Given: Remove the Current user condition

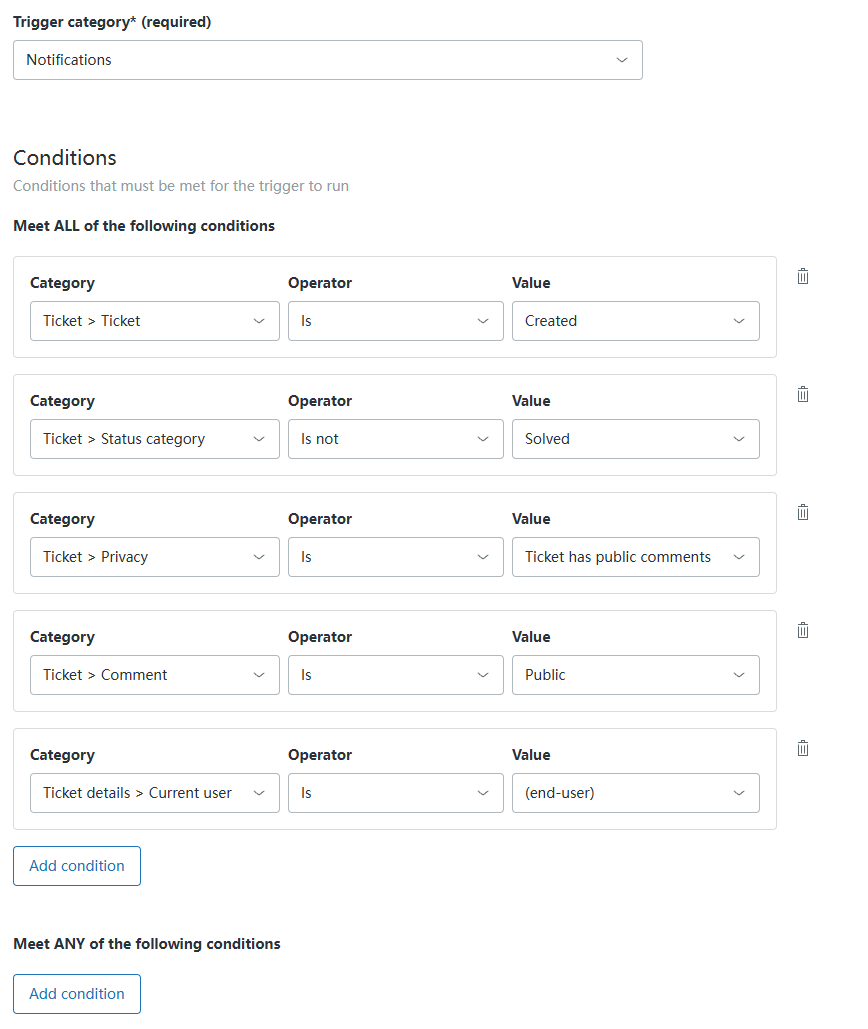Looking at the screenshot, I should point(803,749).
